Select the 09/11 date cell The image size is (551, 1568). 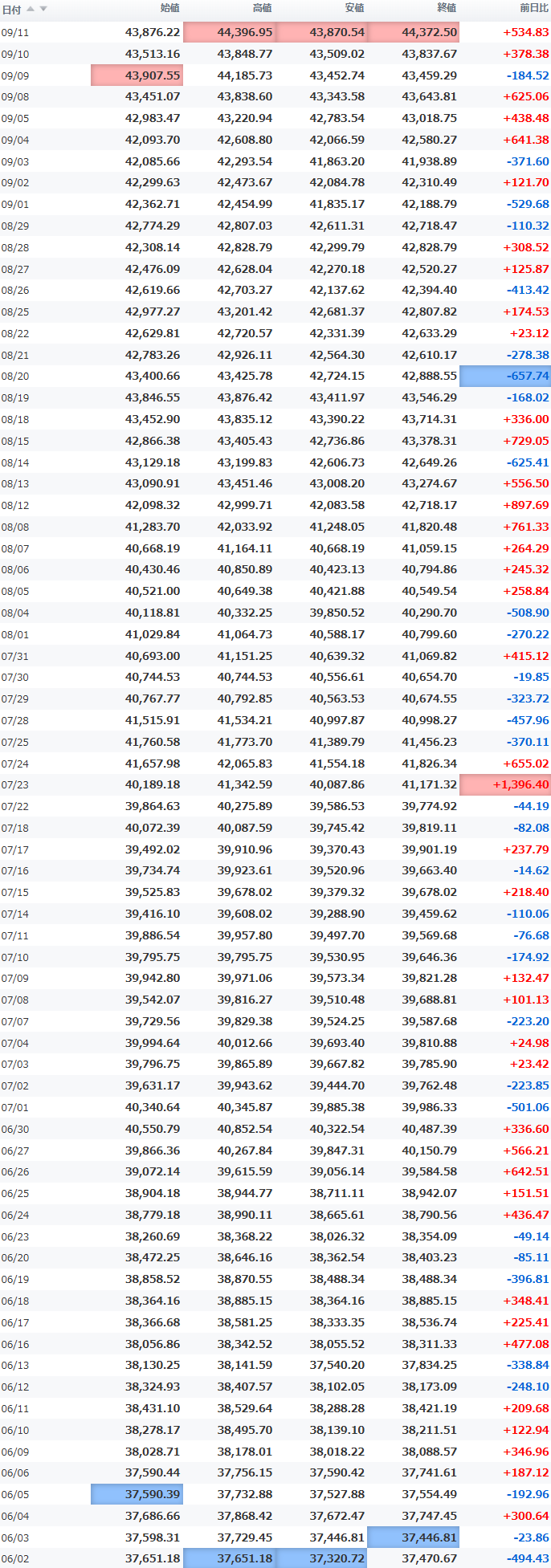pos(15,33)
